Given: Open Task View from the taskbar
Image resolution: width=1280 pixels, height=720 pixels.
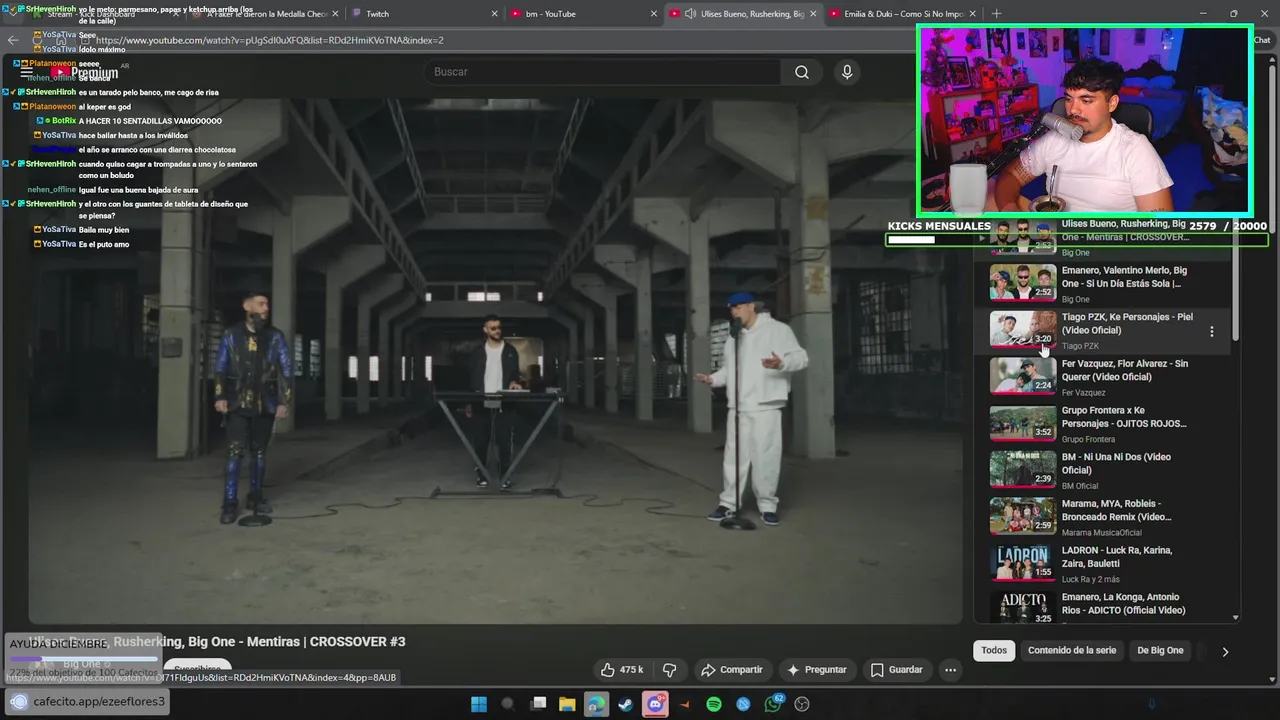Looking at the screenshot, I should 538,704.
